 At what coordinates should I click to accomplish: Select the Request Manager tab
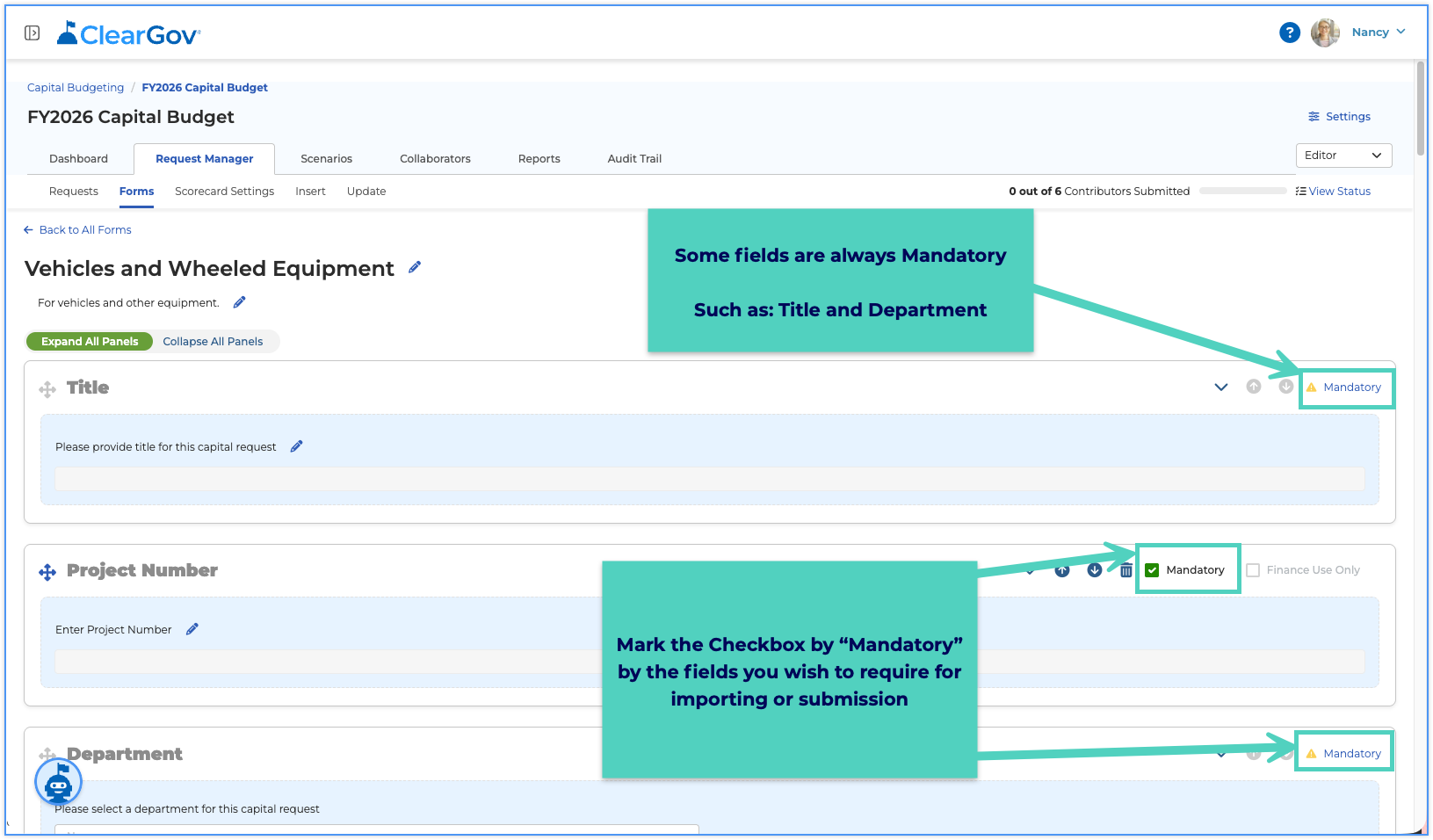tap(204, 158)
